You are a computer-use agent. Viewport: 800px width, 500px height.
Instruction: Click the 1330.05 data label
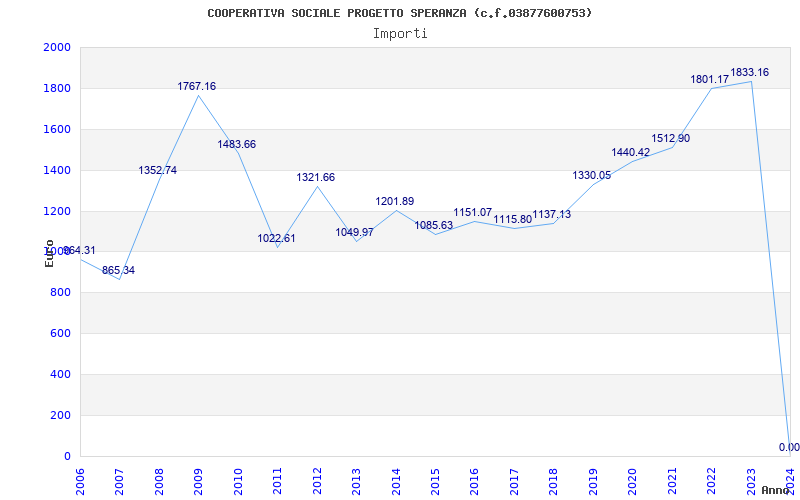coord(592,176)
